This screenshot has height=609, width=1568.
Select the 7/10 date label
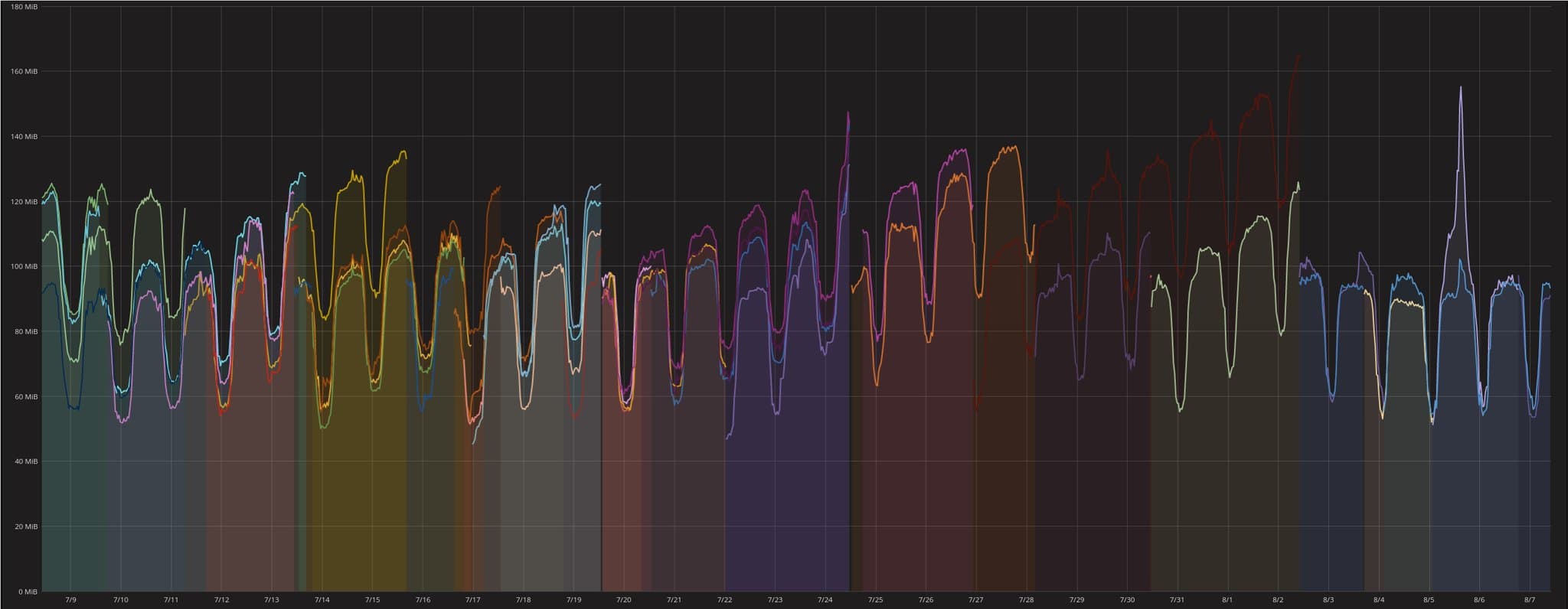pos(120,600)
